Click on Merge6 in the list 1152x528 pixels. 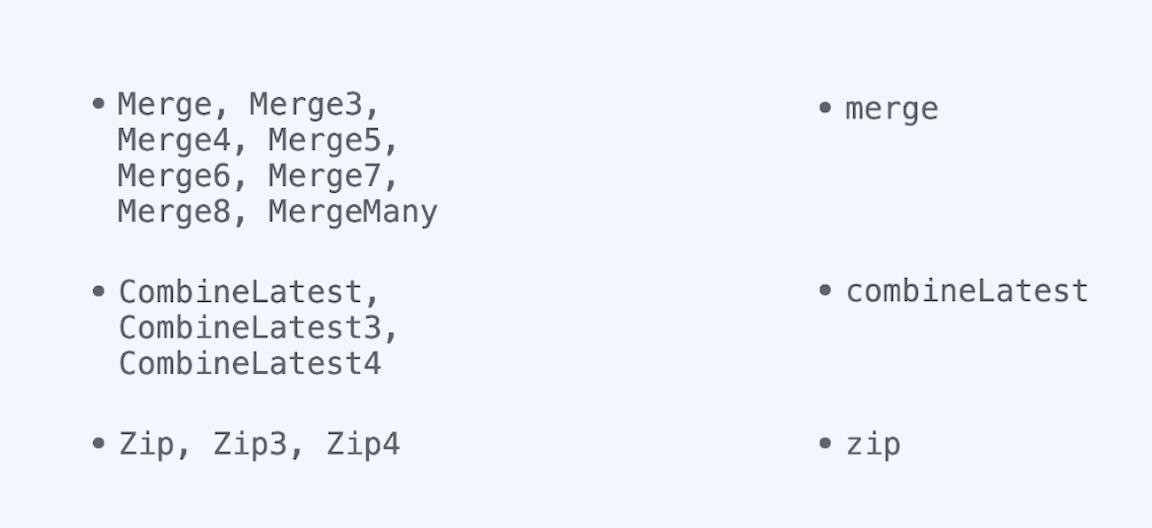click(x=174, y=176)
